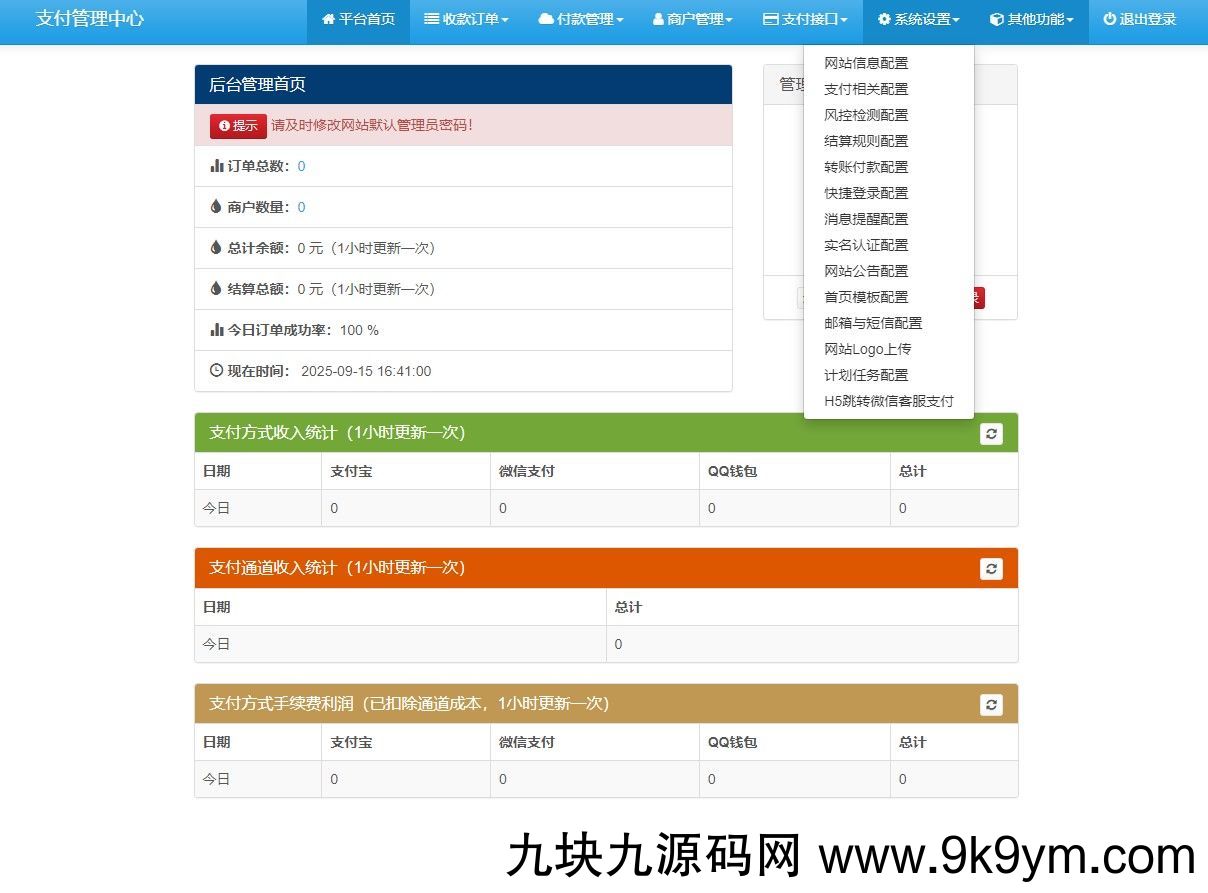Click the cube icon for 其他功能
This screenshot has height=893, width=1208.
(x=997, y=20)
